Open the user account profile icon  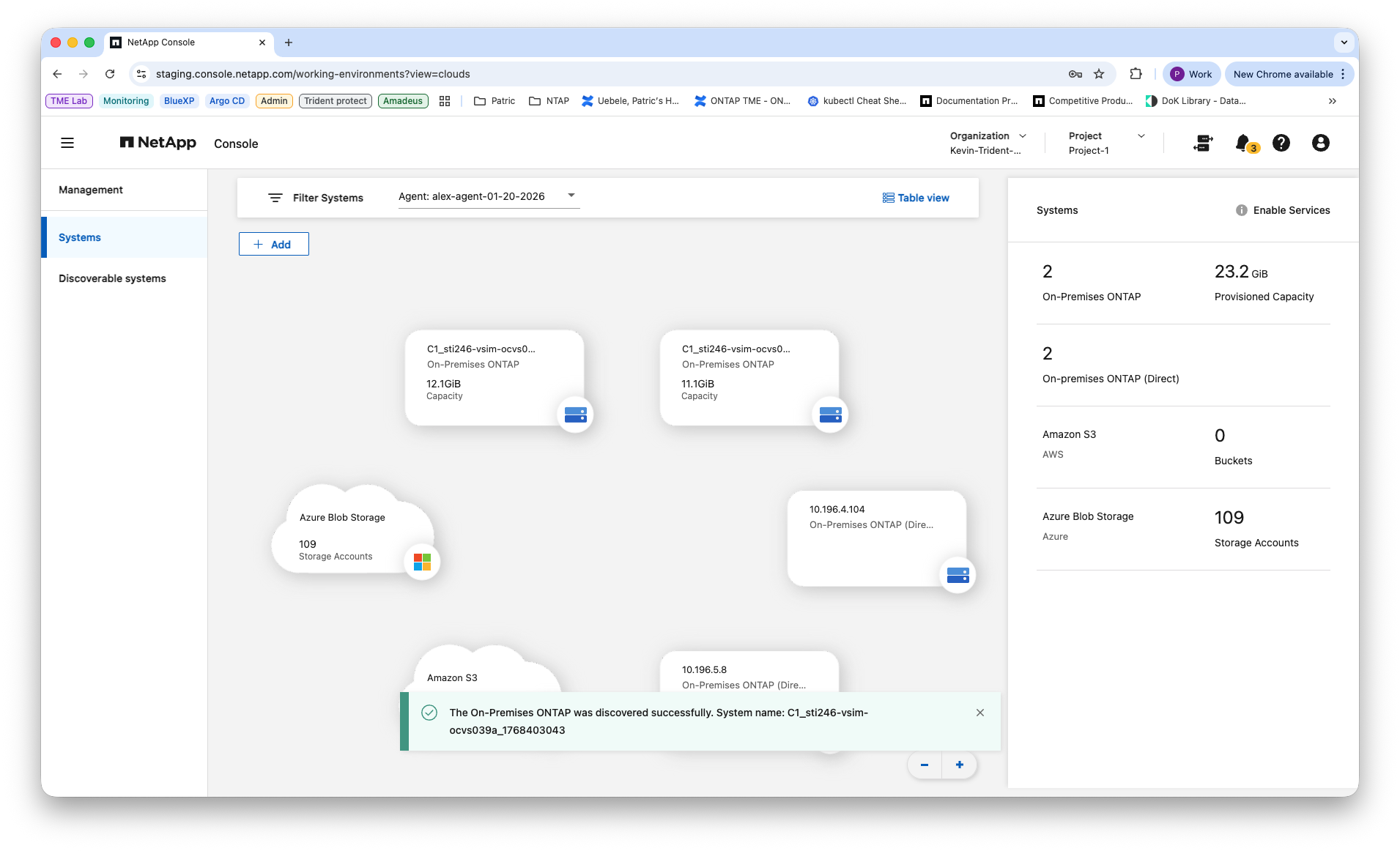pyautogui.click(x=1320, y=144)
